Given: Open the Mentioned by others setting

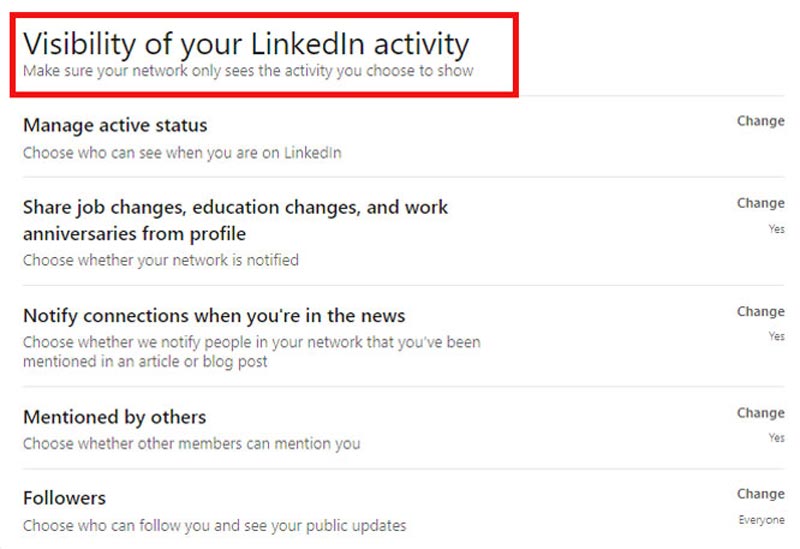Looking at the screenshot, I should [x=114, y=416].
